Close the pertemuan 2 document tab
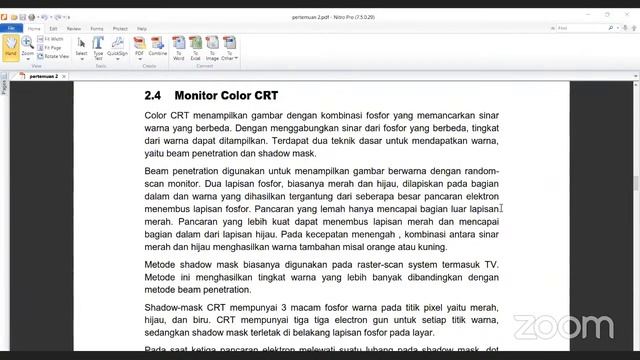The image size is (640, 360). 64,76
